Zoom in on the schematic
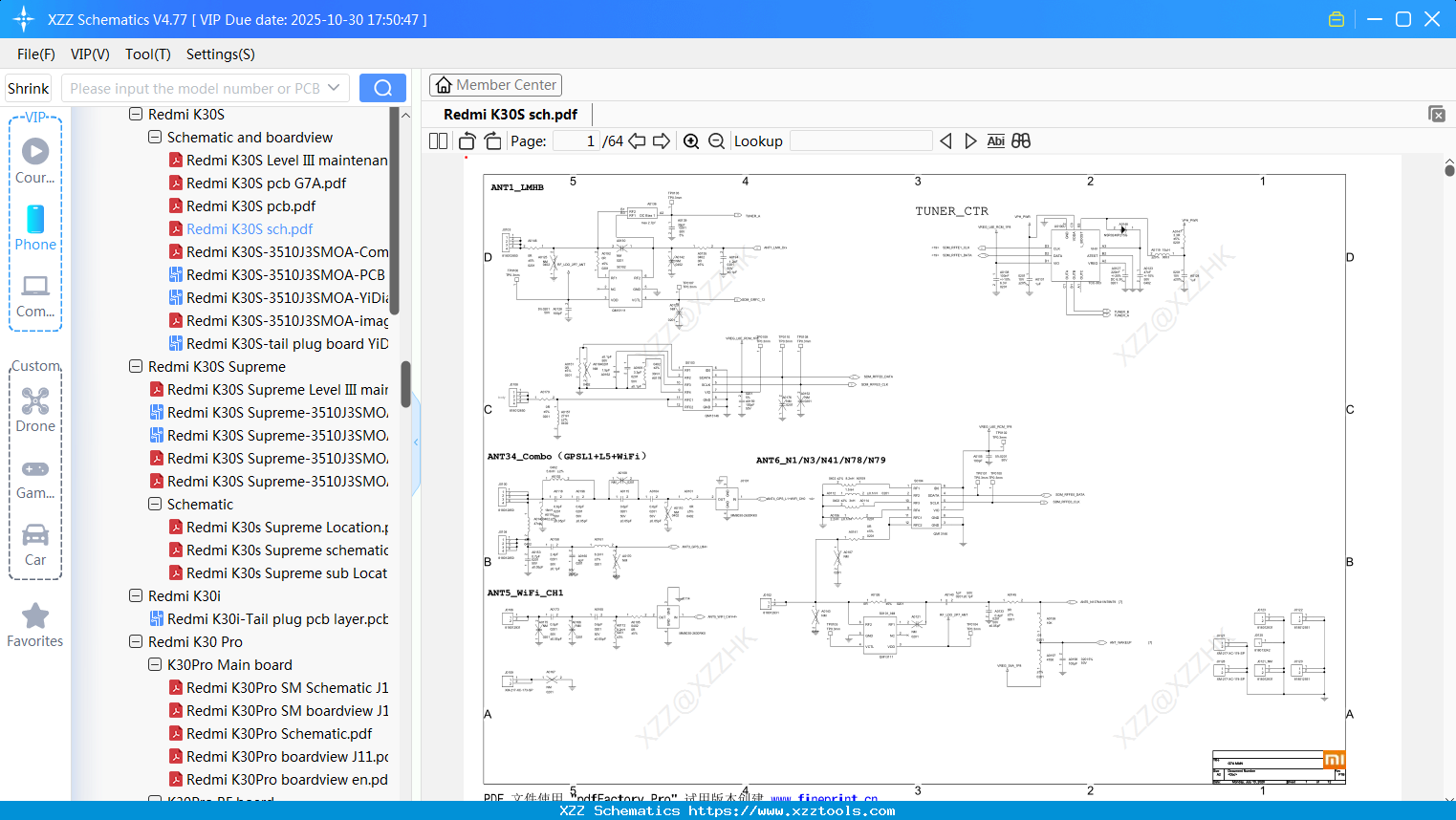The width and height of the screenshot is (1456, 820). (691, 141)
